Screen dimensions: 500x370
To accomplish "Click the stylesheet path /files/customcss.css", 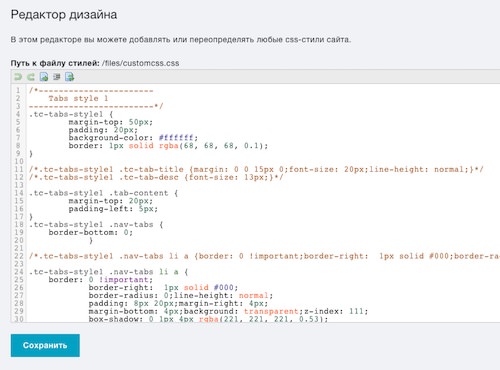I will [x=140, y=63].
